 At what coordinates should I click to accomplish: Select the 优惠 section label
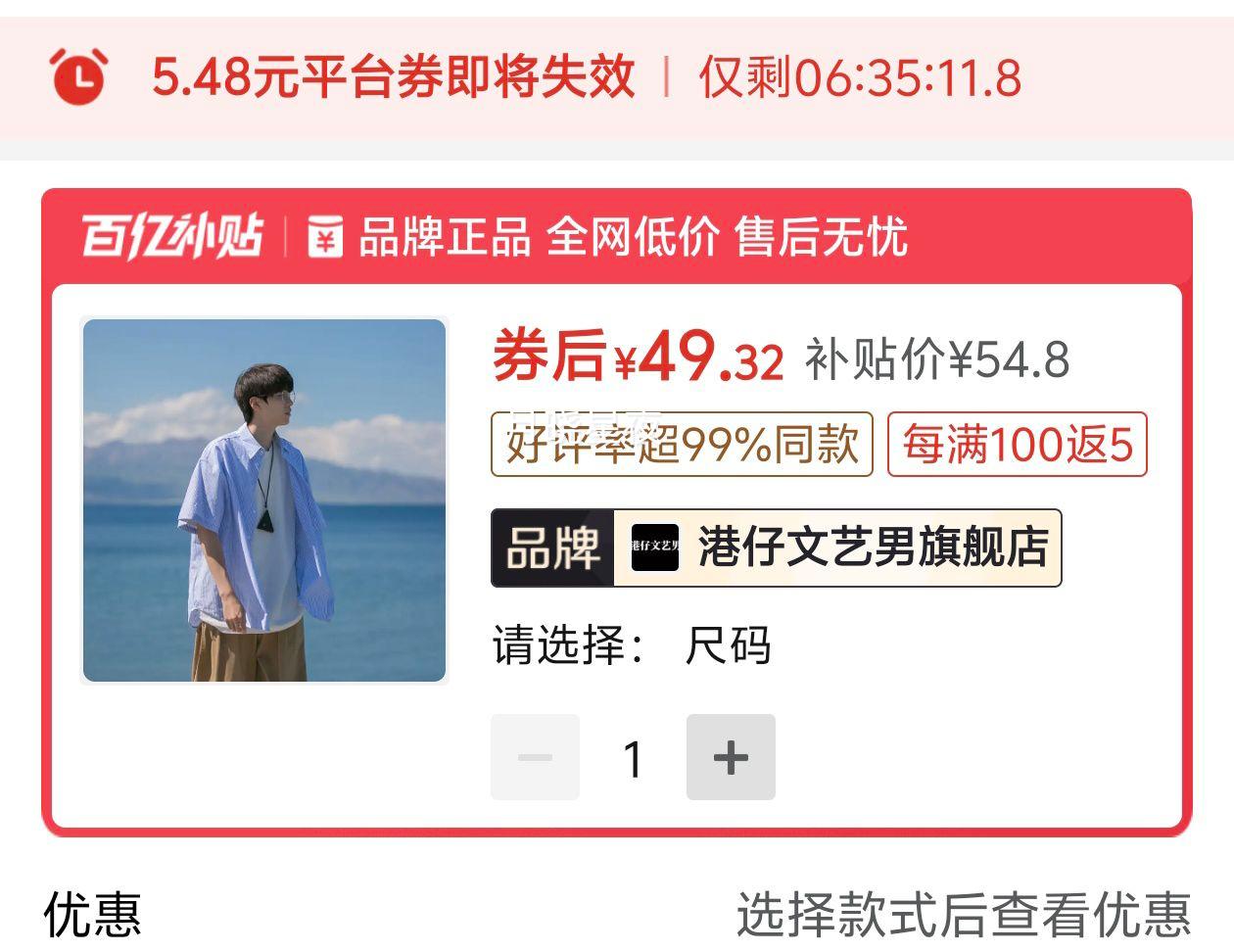93,915
